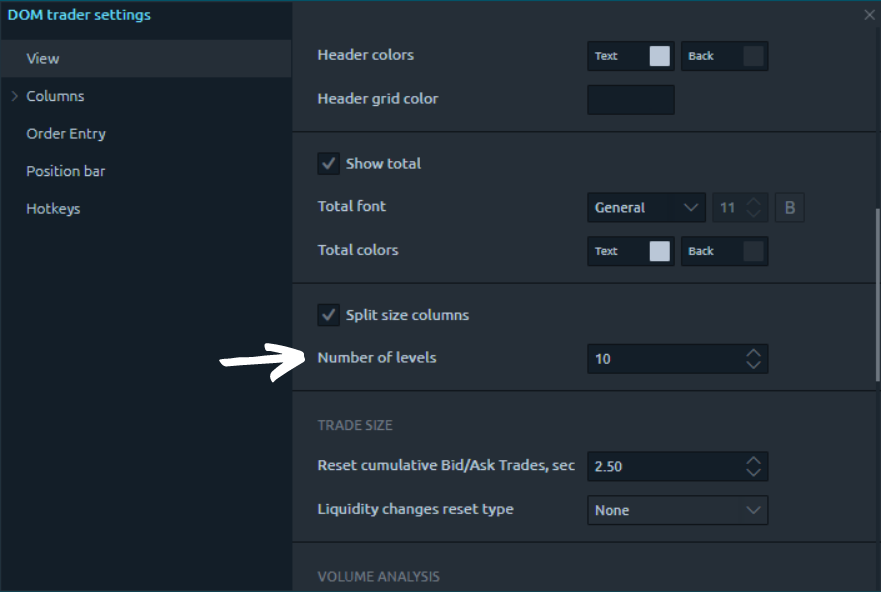Pick a new Header colors Text swatch
This screenshot has width=881, height=592.
660,56
